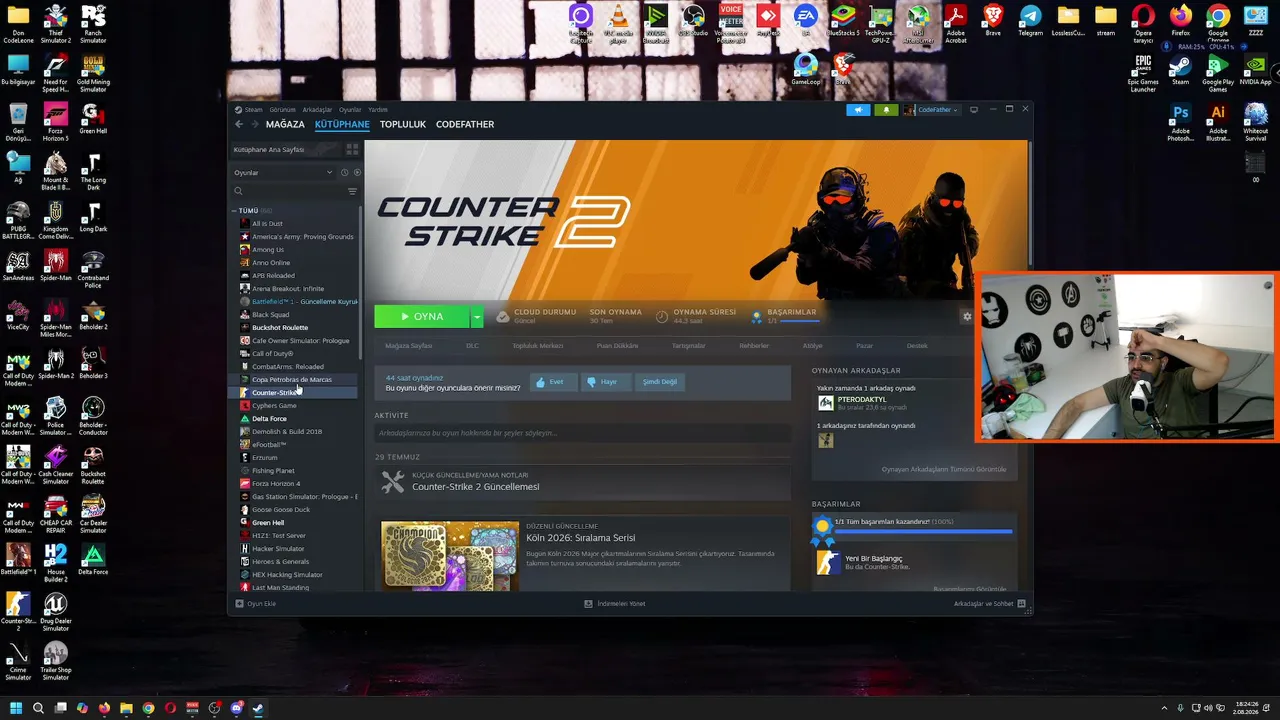Show hidden system tray icons chevron
This screenshot has width=1280, height=720.
[1165, 708]
